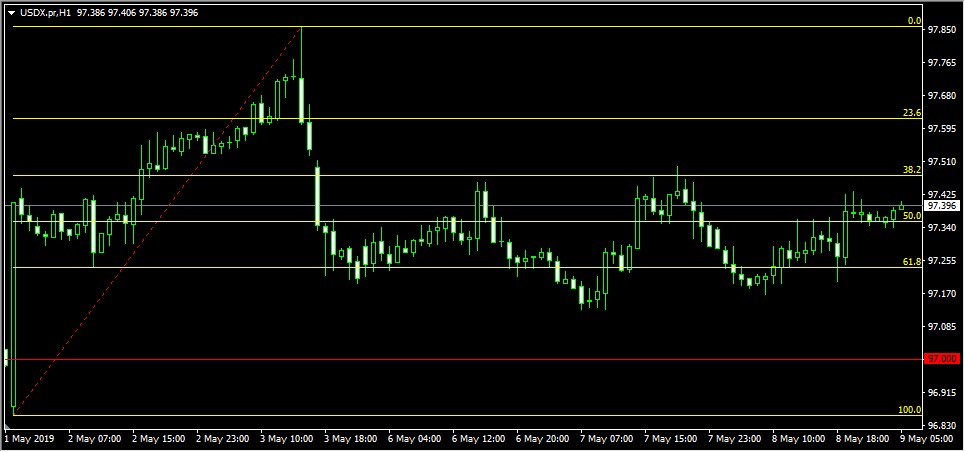Image resolution: width=965 pixels, height=452 pixels.
Task: Click the 96.830 price scale label
Action: point(942,426)
